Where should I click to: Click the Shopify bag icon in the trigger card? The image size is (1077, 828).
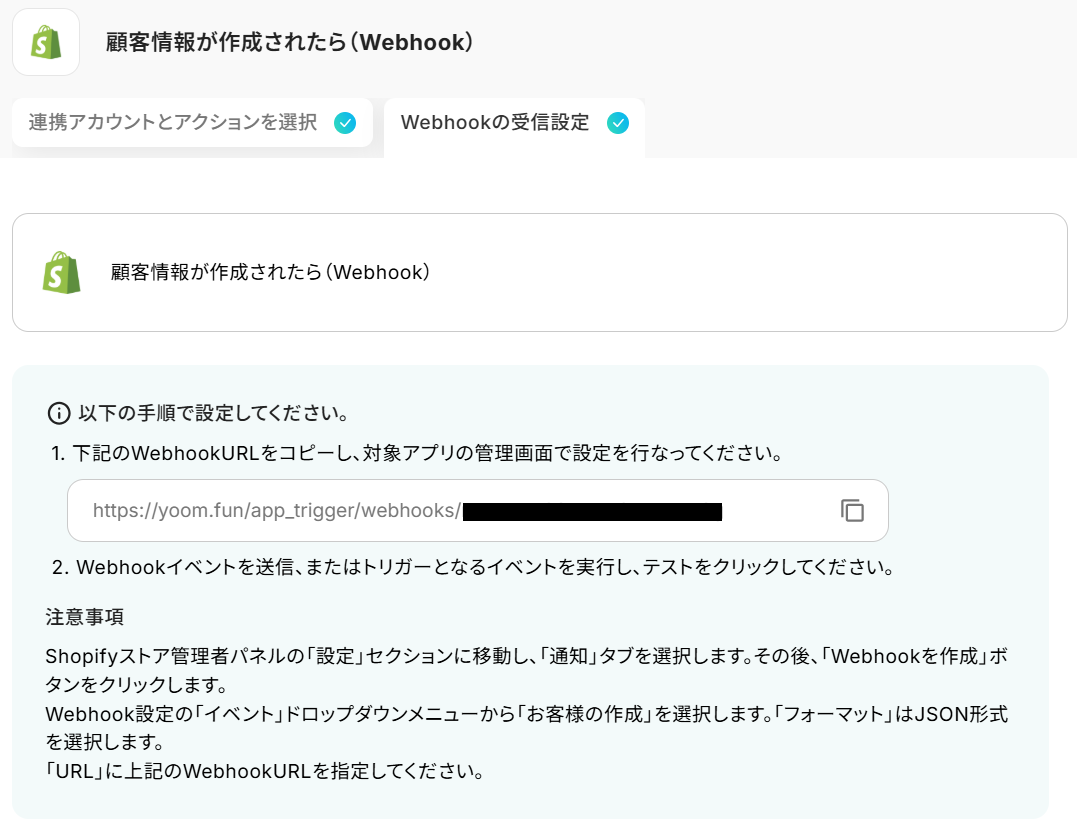pyautogui.click(x=61, y=272)
